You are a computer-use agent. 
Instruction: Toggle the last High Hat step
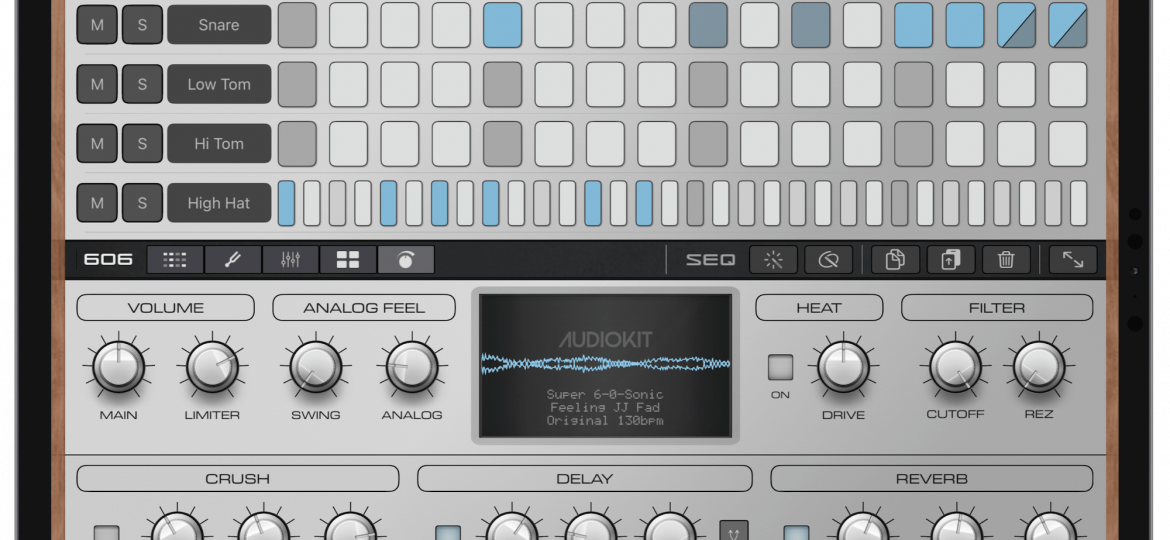[x=1078, y=203]
